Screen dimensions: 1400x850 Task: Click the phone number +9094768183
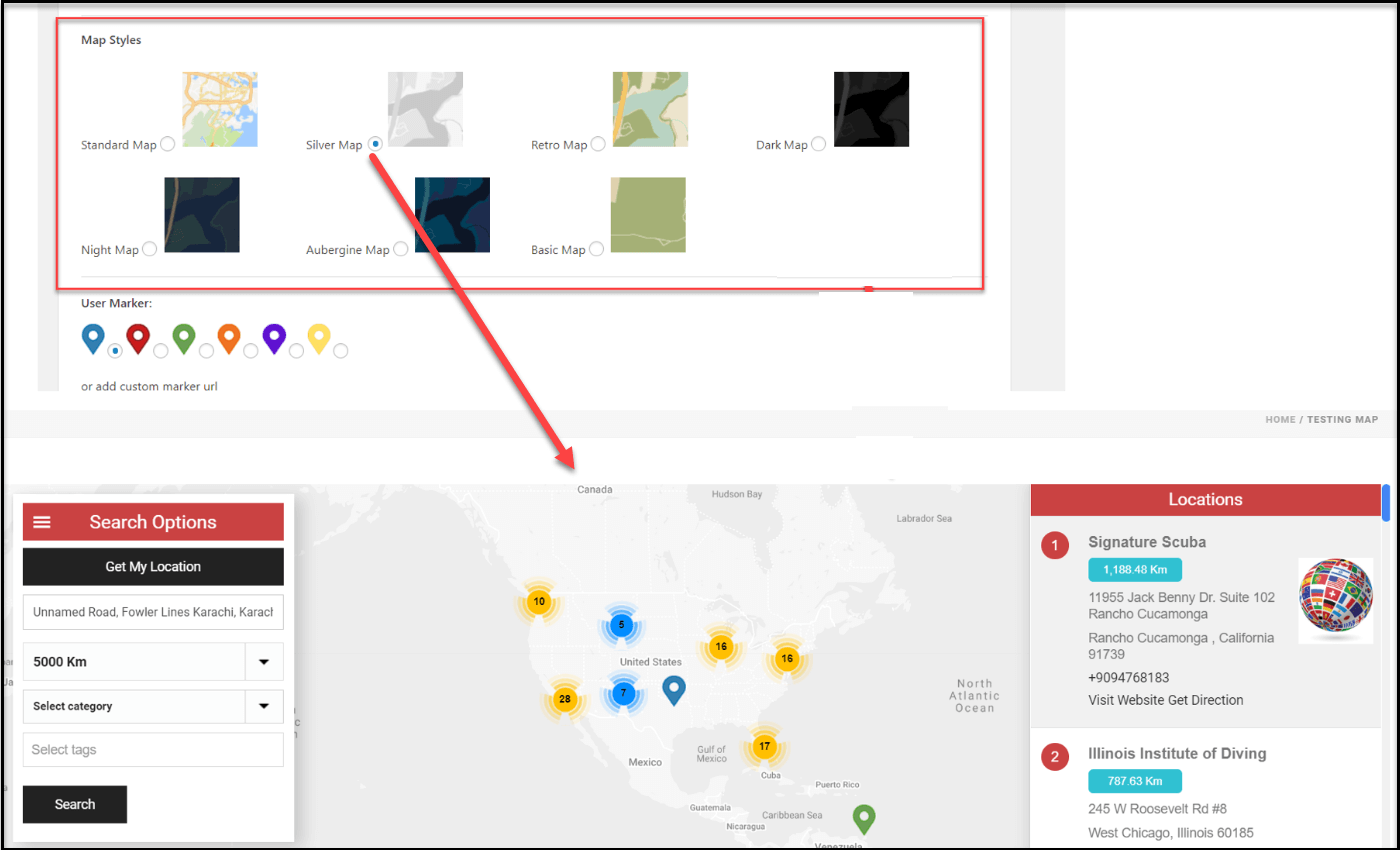(x=1129, y=677)
